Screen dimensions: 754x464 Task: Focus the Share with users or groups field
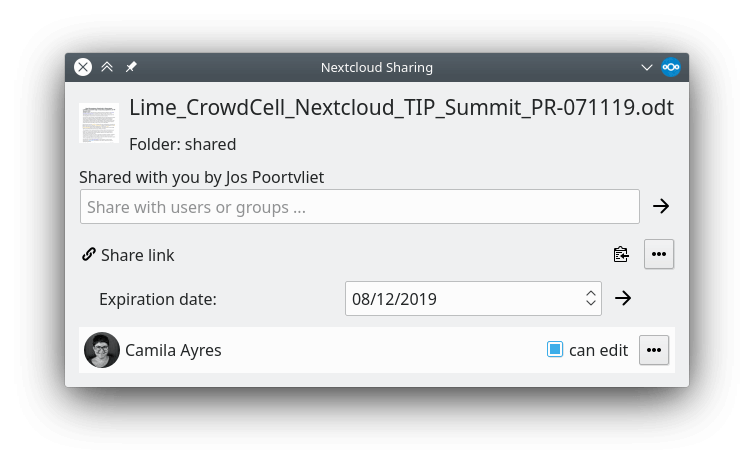tap(359, 207)
